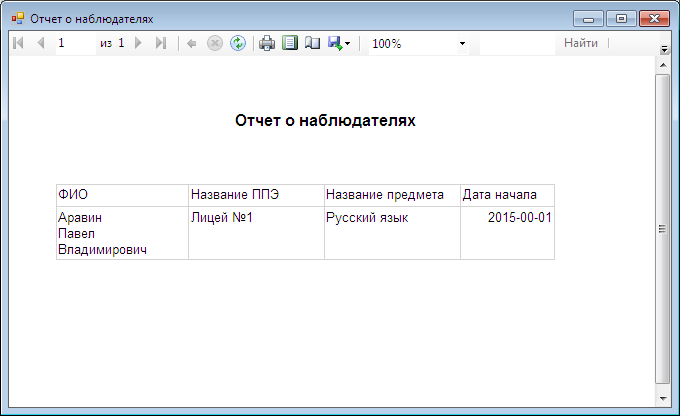The width and height of the screenshot is (680, 416).
Task: Click the cell Аравин Павел Владимирович
Action: 122,233
